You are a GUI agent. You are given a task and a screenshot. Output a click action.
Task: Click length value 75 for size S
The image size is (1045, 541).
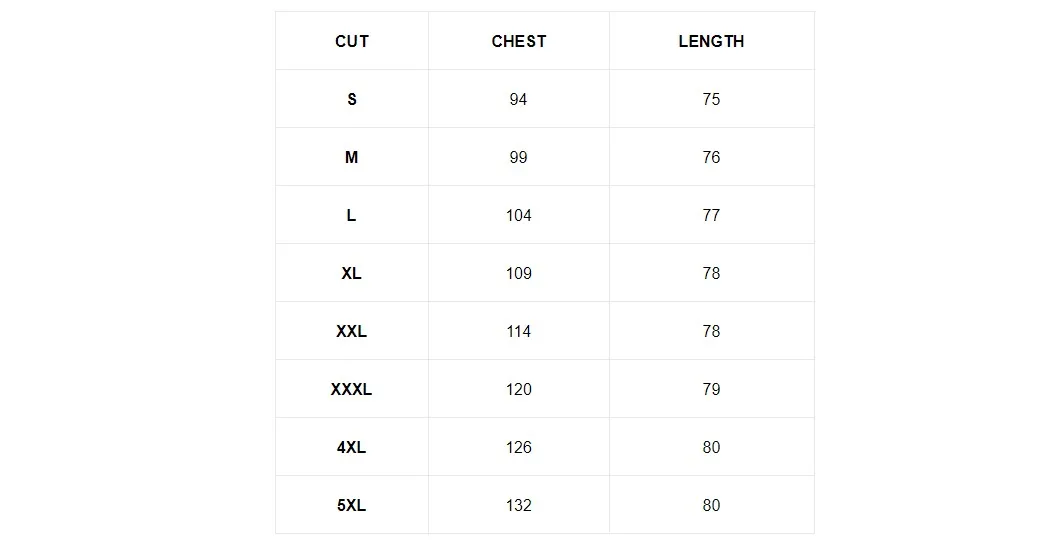click(x=711, y=99)
